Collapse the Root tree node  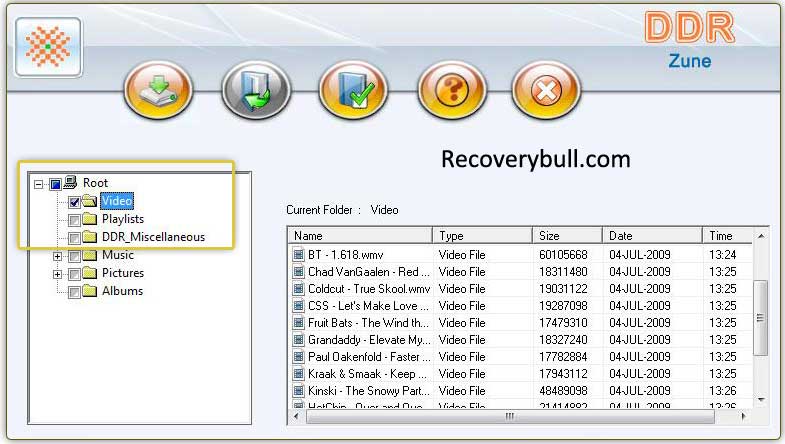[x=39, y=184]
